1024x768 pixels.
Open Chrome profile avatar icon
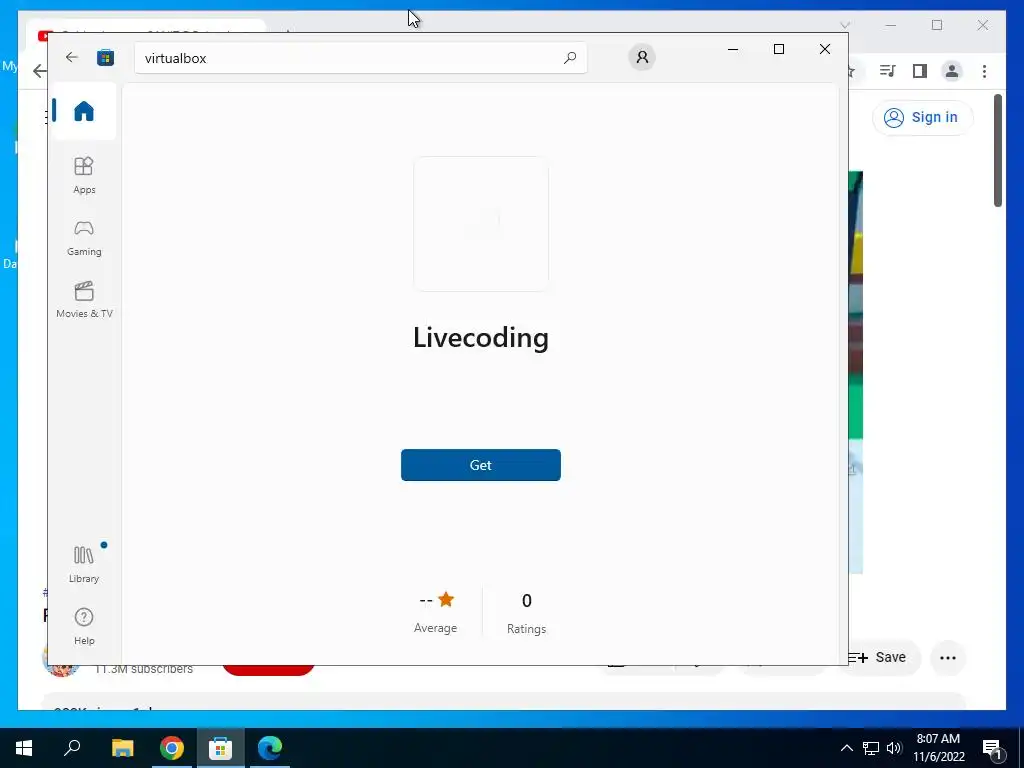point(952,71)
